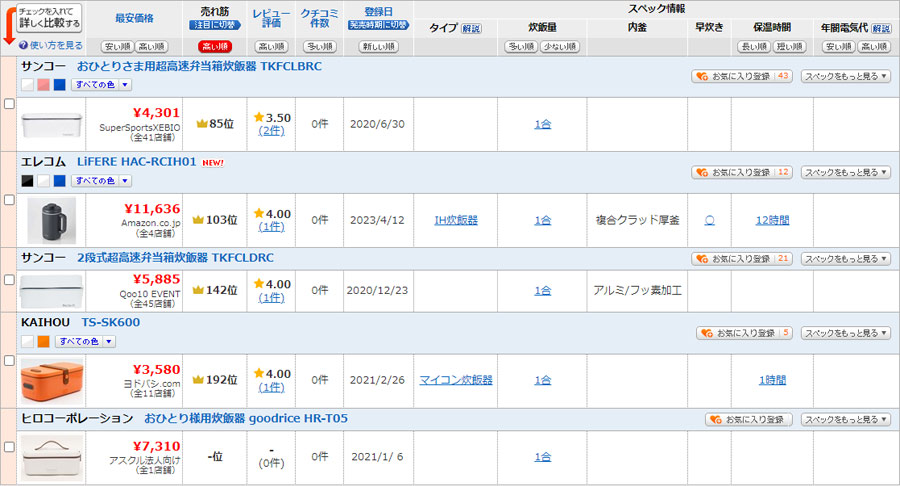
Task: Add LiFERE HAC-RCIH01 to favorites
Action: (x=742, y=172)
